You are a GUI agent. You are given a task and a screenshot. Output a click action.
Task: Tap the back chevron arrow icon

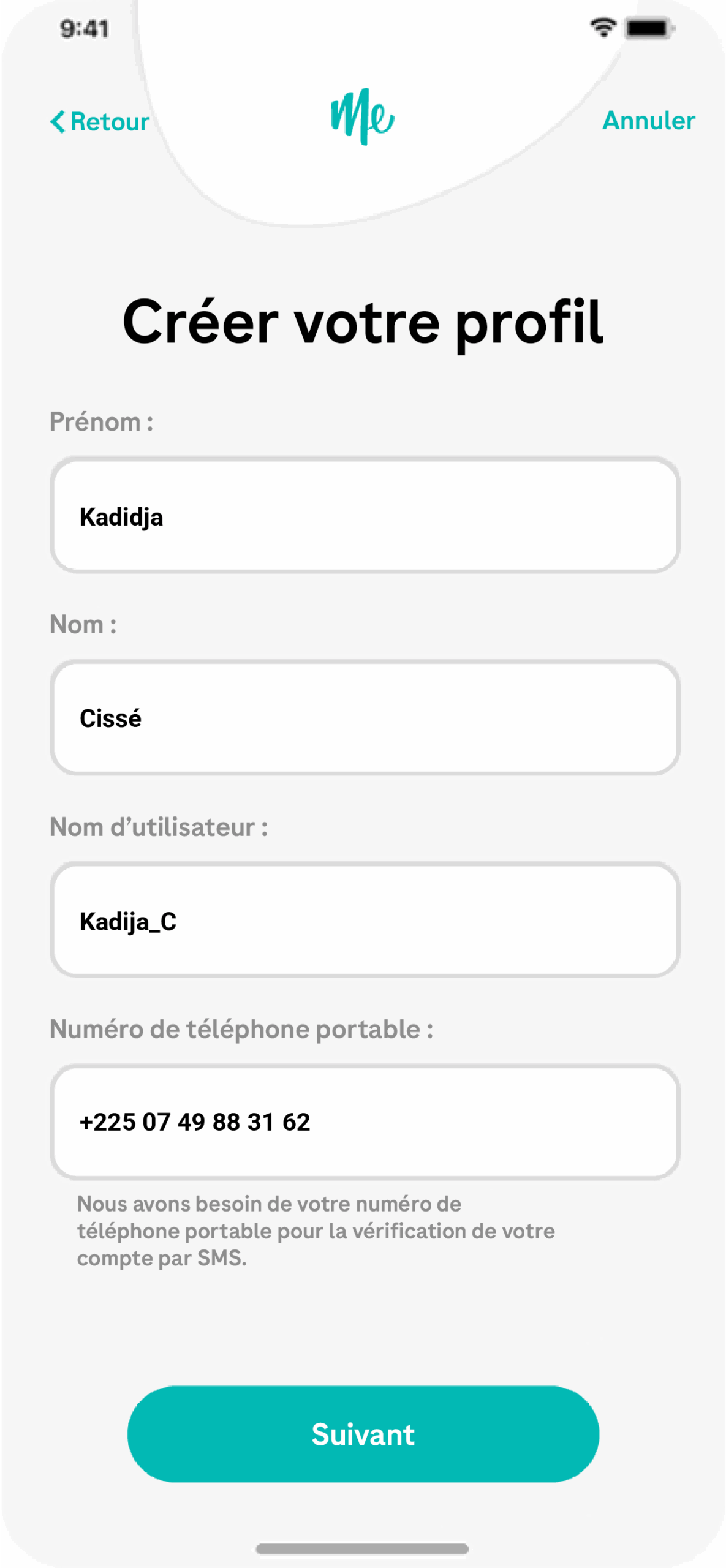(58, 121)
